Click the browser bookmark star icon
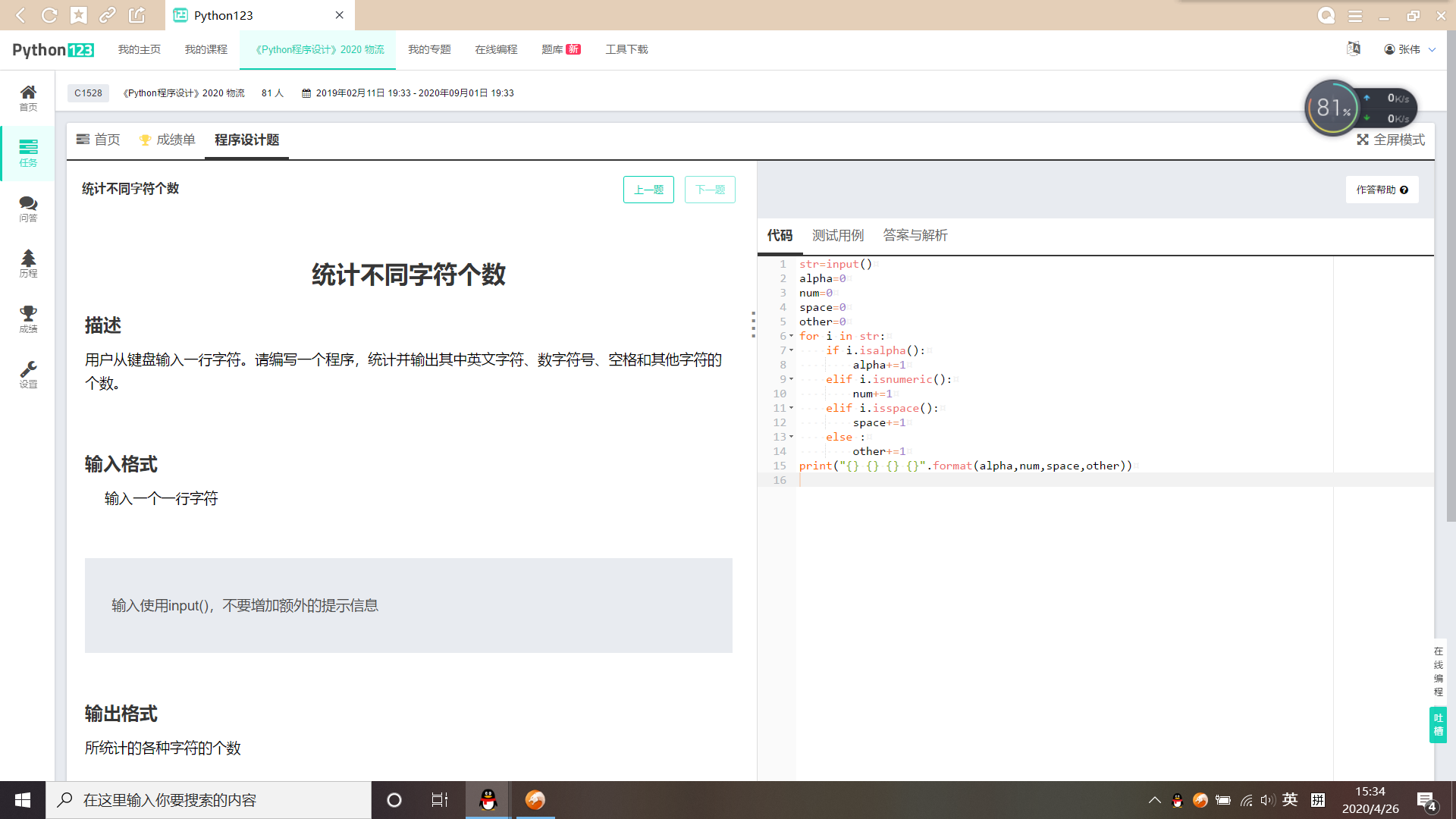 79,15
